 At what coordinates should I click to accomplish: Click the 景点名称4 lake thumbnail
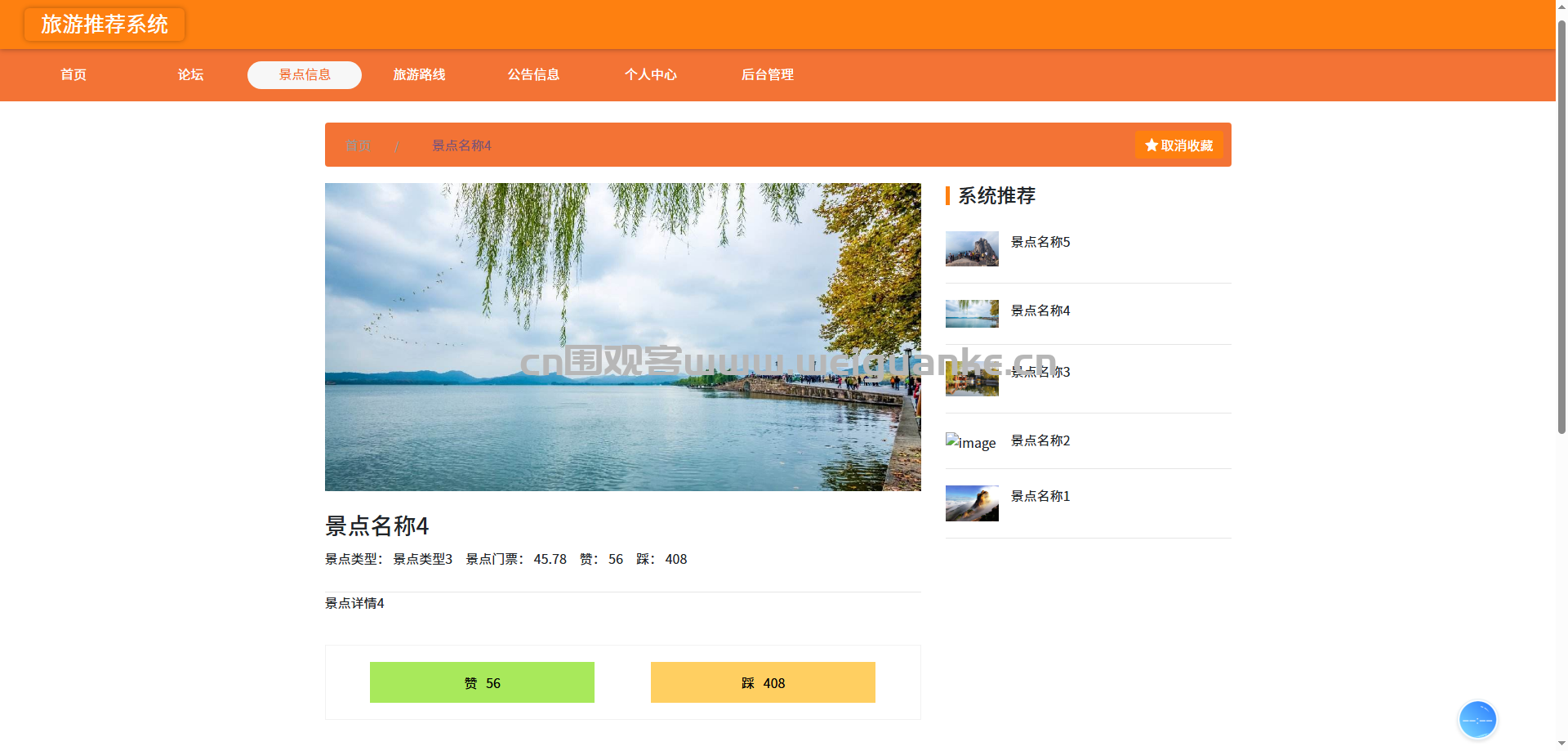click(972, 314)
